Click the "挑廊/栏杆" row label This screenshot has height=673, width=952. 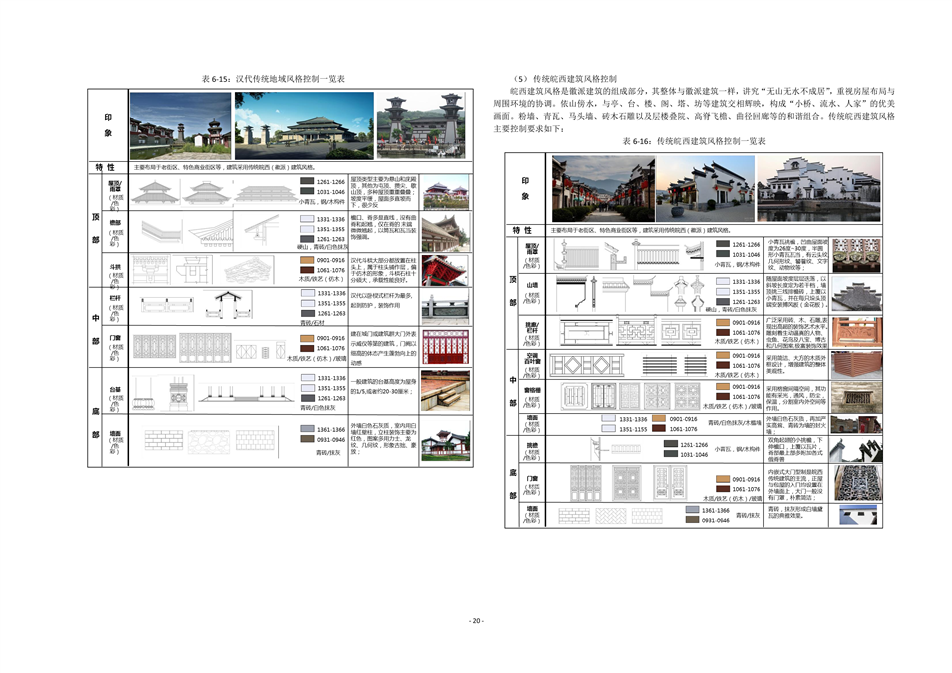532,327
